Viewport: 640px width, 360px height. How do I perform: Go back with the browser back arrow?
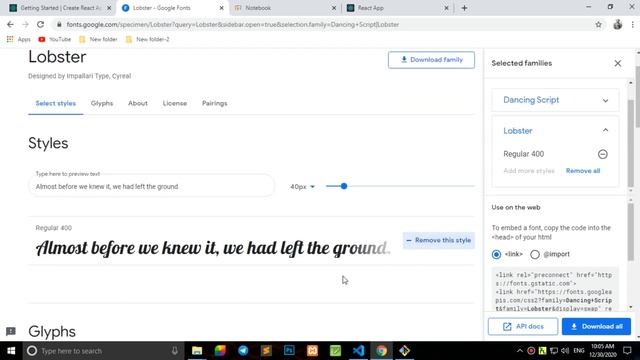pyautogui.click(x=10, y=24)
